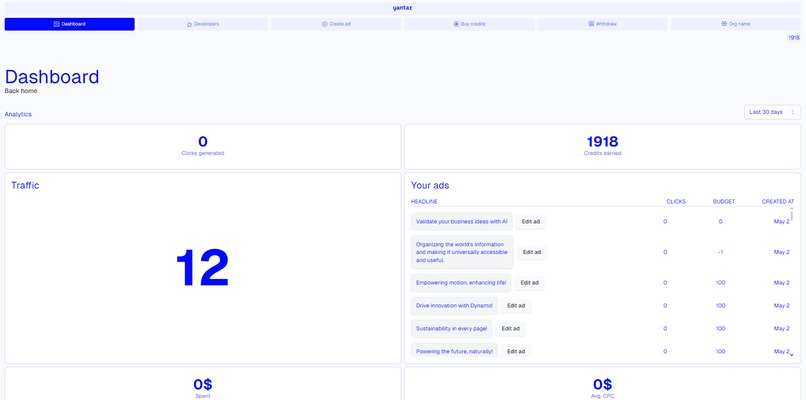
Task: Click the Your ads heading
Action: 430,186
